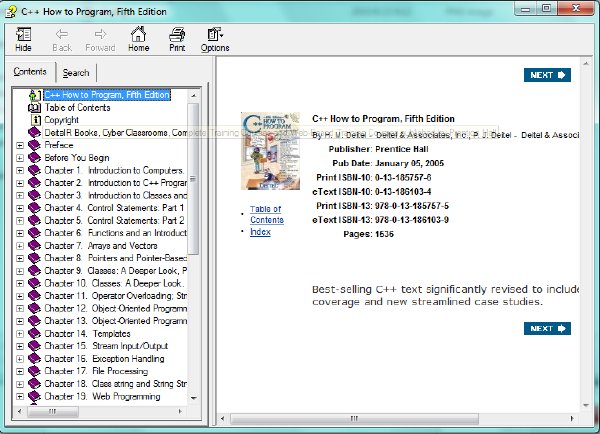This screenshot has width=600, height=434.
Task: Click the C++ book cover thumbnail
Action: [270, 151]
